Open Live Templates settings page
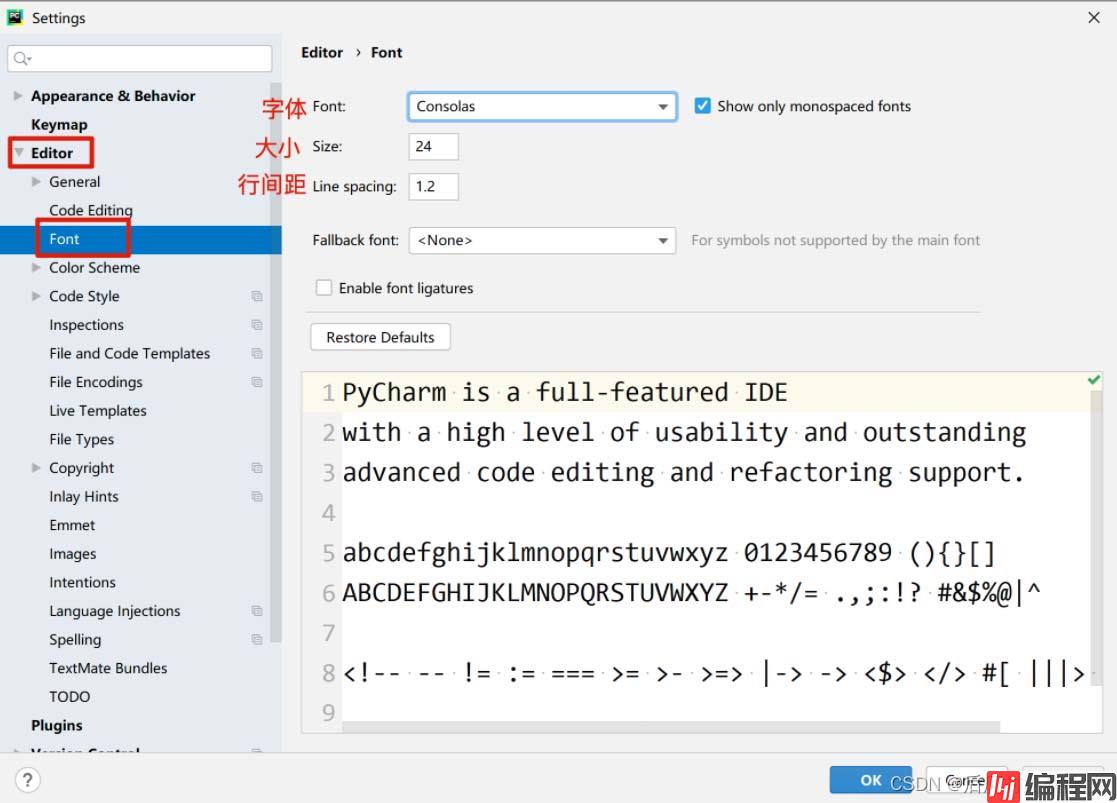 (x=98, y=411)
